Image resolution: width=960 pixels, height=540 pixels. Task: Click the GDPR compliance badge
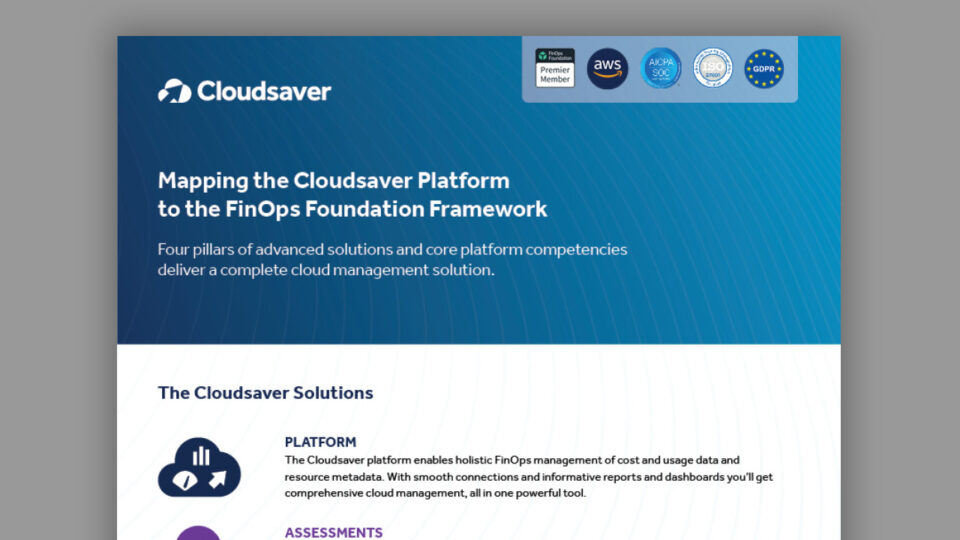click(x=764, y=69)
